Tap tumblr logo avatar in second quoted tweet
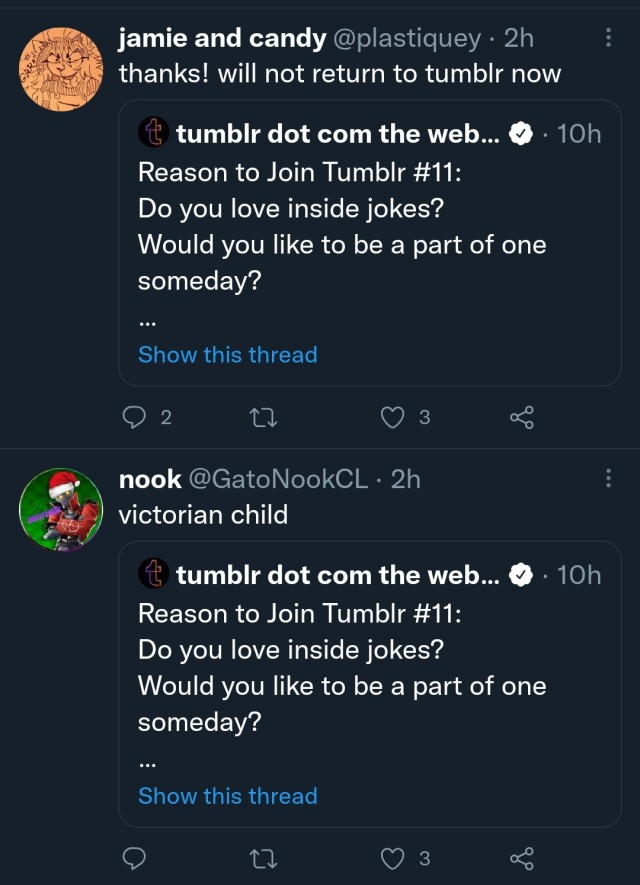Screen dimensions: 640x885 point(154,574)
